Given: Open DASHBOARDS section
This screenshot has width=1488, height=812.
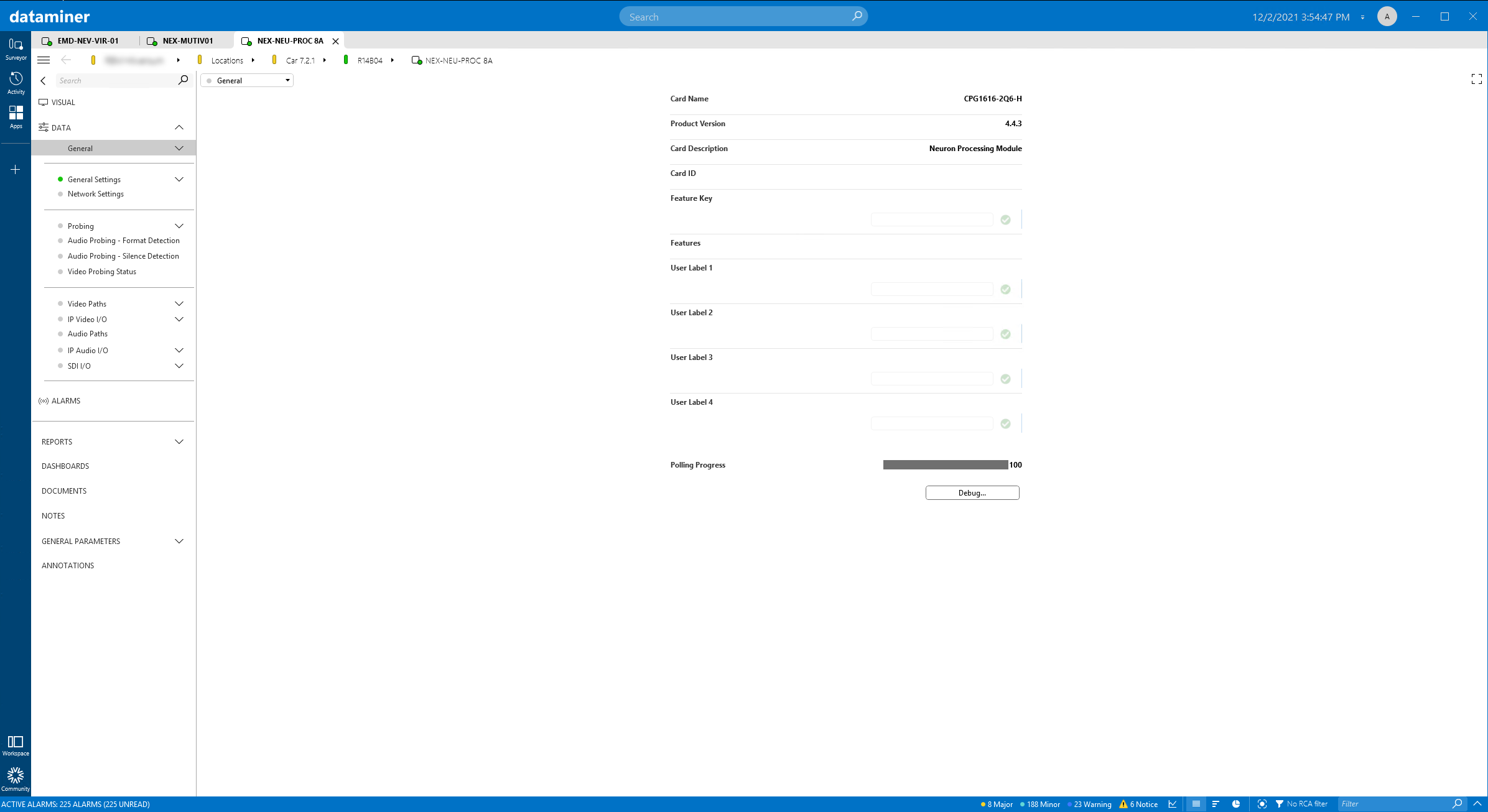Looking at the screenshot, I should pos(65,466).
